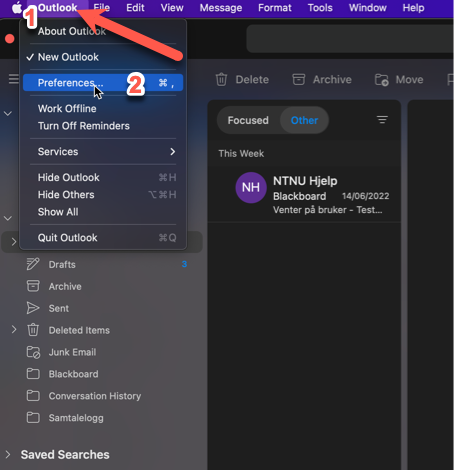Expand the chevron left of Quit Outlook

pos(14,241)
